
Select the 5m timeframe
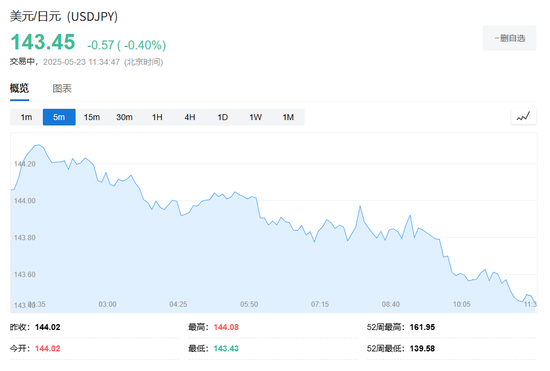point(59,117)
